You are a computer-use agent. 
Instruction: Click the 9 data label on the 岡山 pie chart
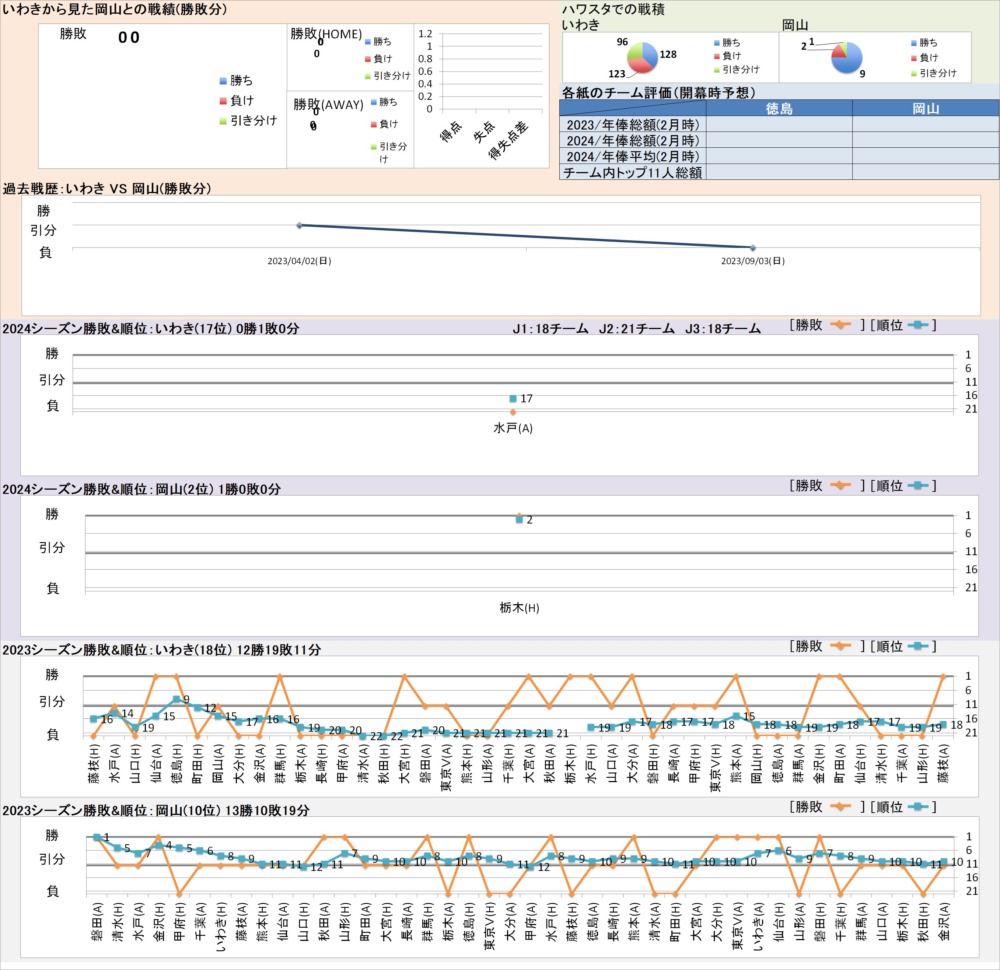(x=862, y=73)
